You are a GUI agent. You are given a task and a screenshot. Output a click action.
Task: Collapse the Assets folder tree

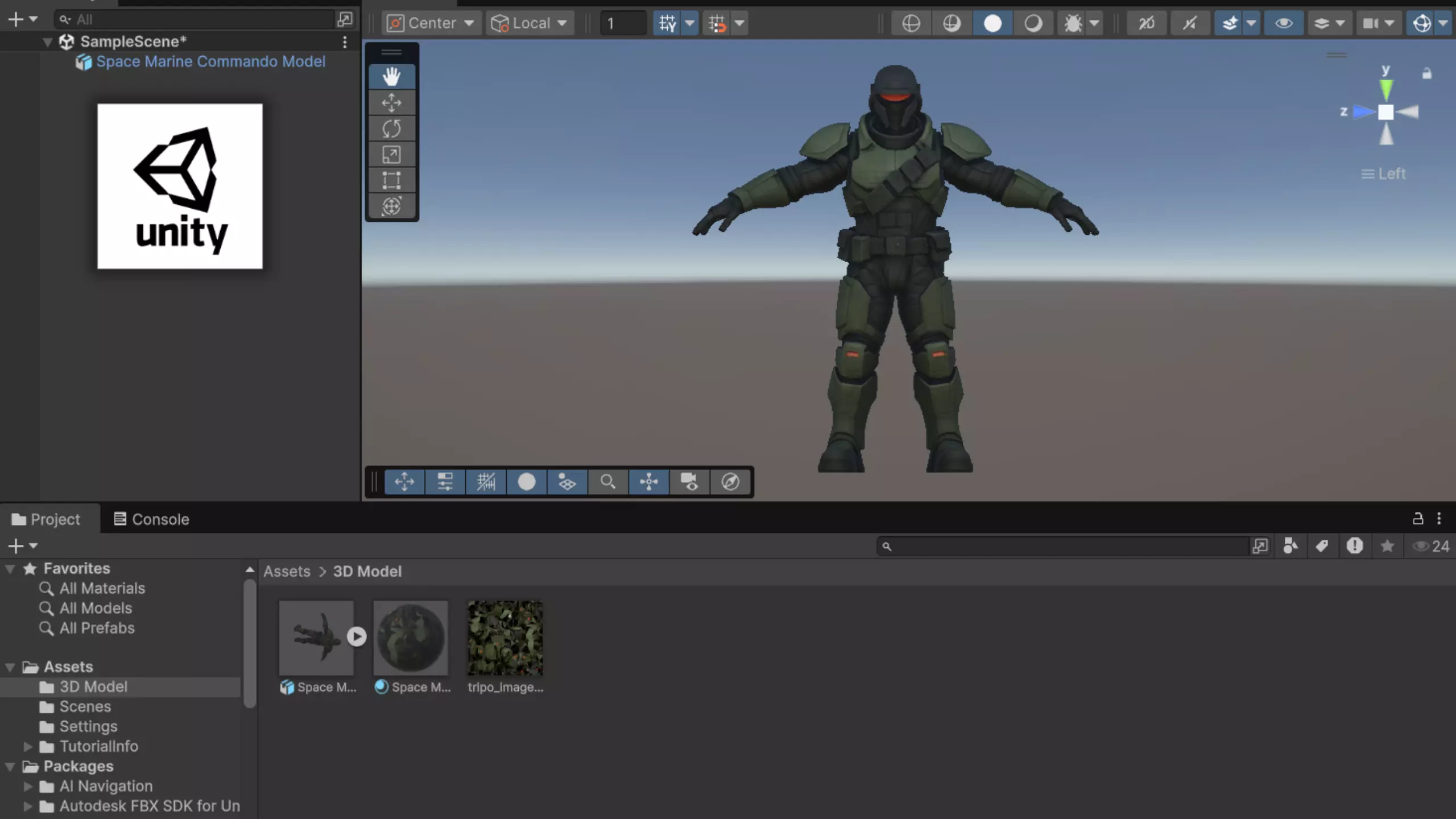[x=10, y=667]
